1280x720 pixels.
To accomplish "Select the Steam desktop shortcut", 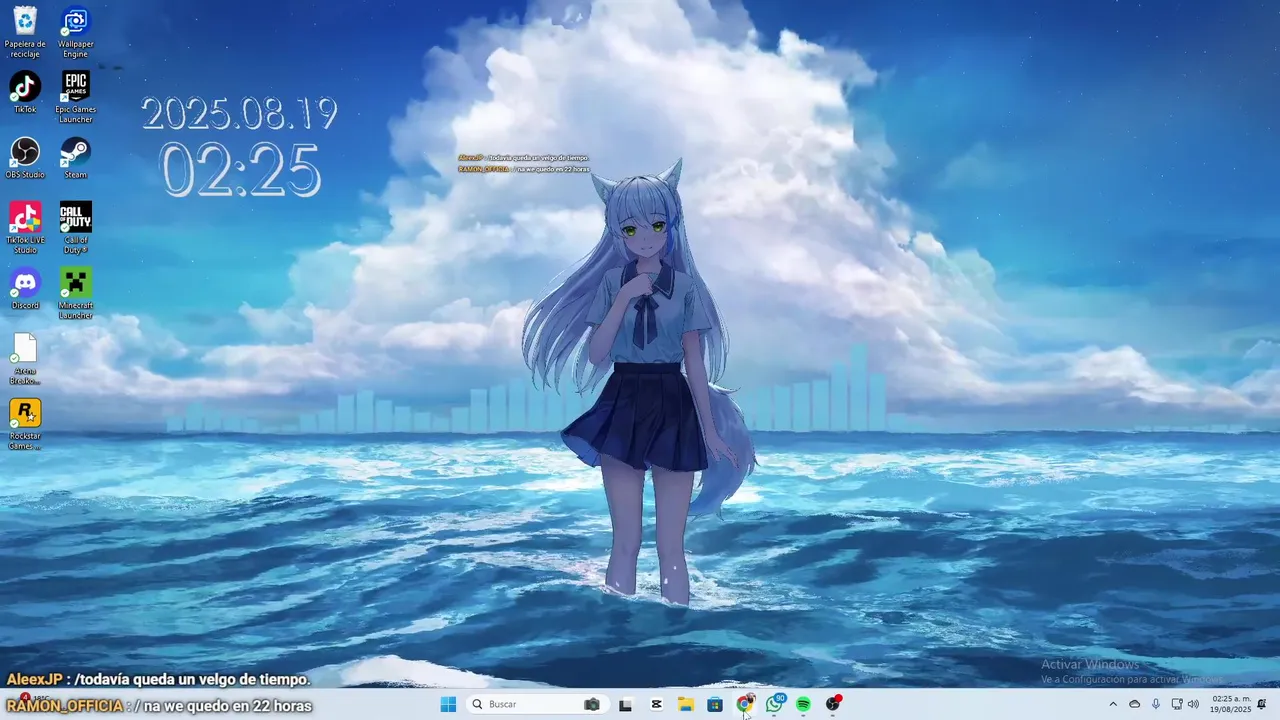I will point(76,158).
